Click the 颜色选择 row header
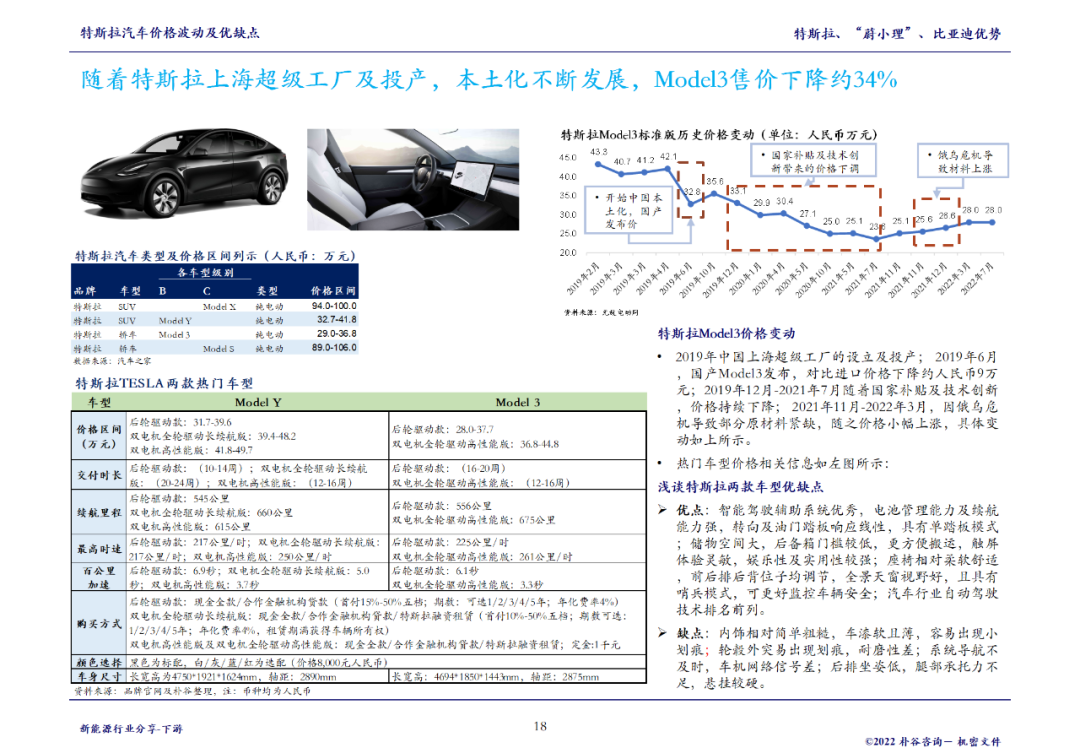 click(99, 663)
